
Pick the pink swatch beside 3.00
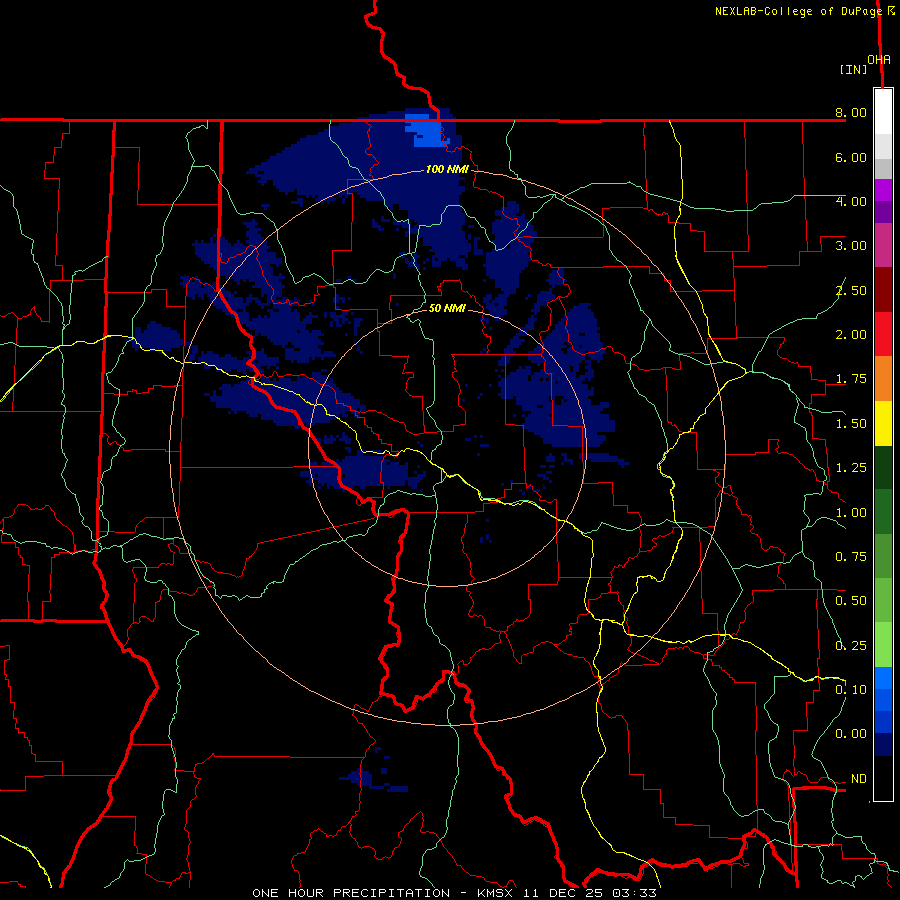[883, 245]
